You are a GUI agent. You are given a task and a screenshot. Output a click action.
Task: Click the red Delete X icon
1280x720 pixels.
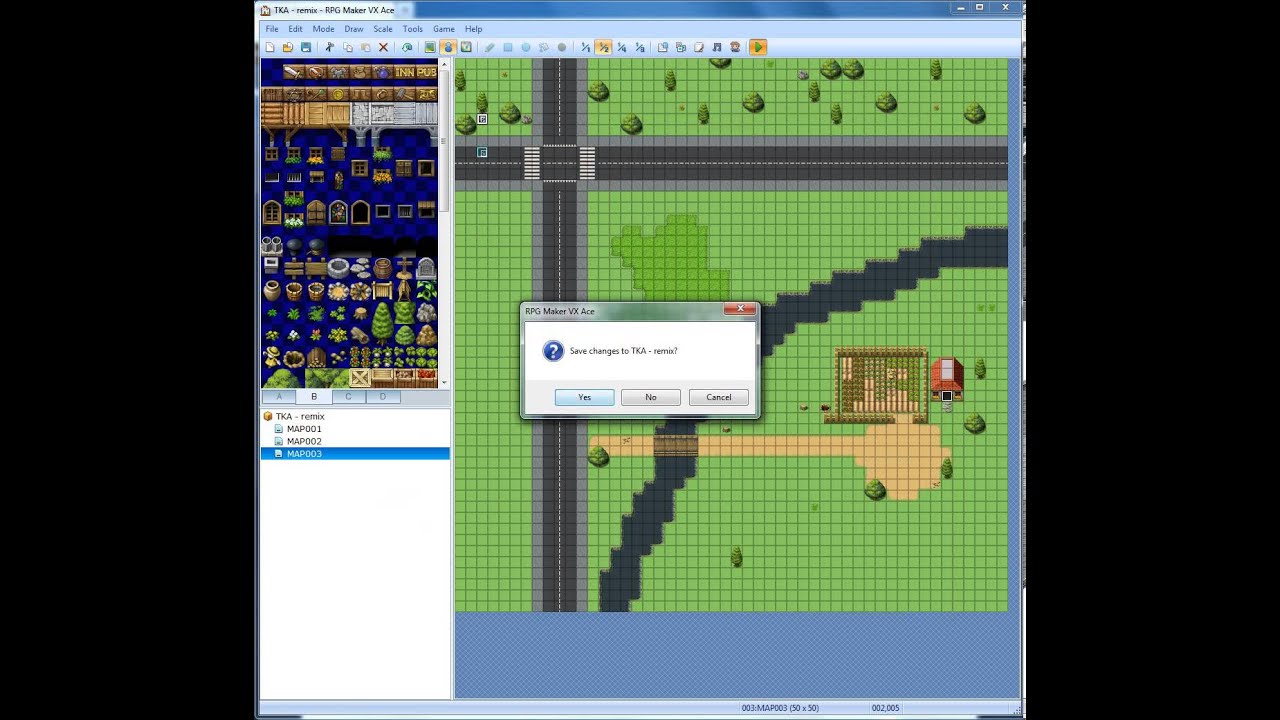click(x=383, y=47)
